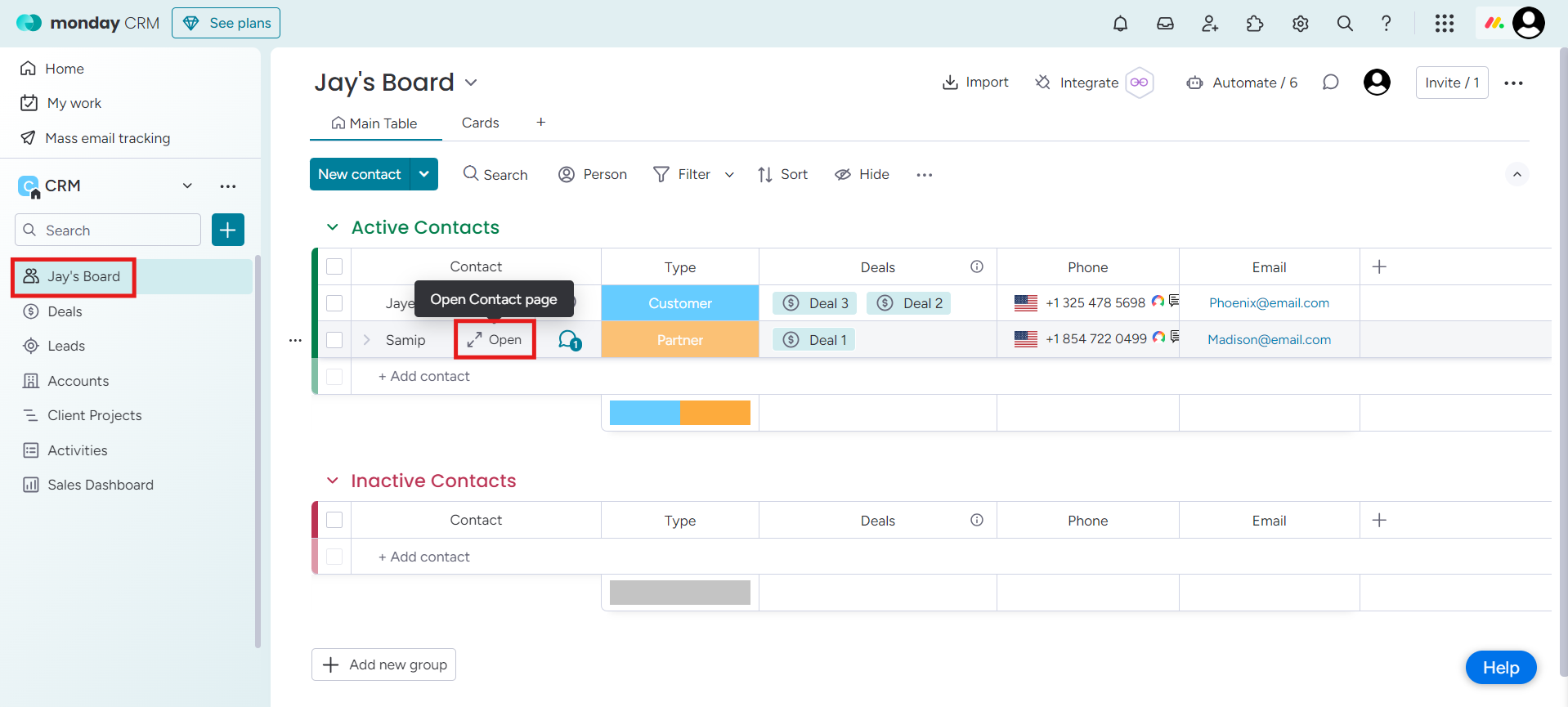Image resolution: width=1568 pixels, height=707 pixels.
Task: Click the add view plus next to Cards
Action: tap(541, 123)
